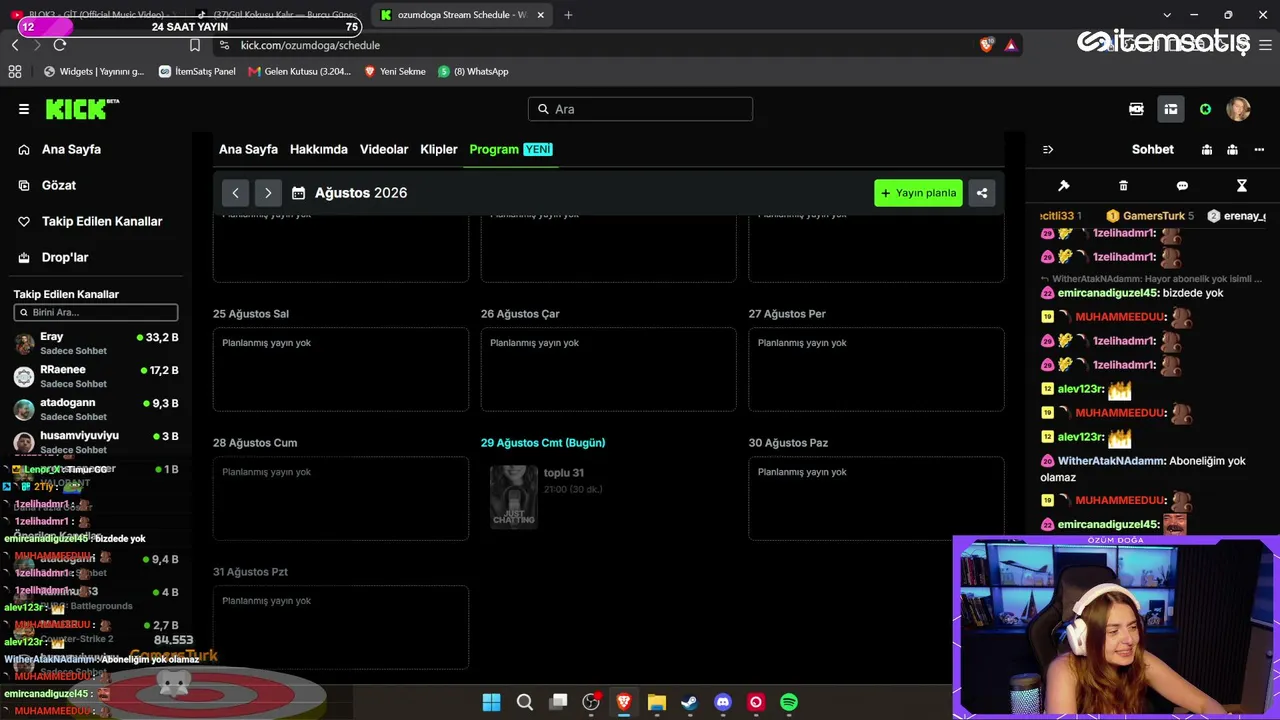Open the chat three-dots options menu
Screen dimensions: 1280x720
1259,149
